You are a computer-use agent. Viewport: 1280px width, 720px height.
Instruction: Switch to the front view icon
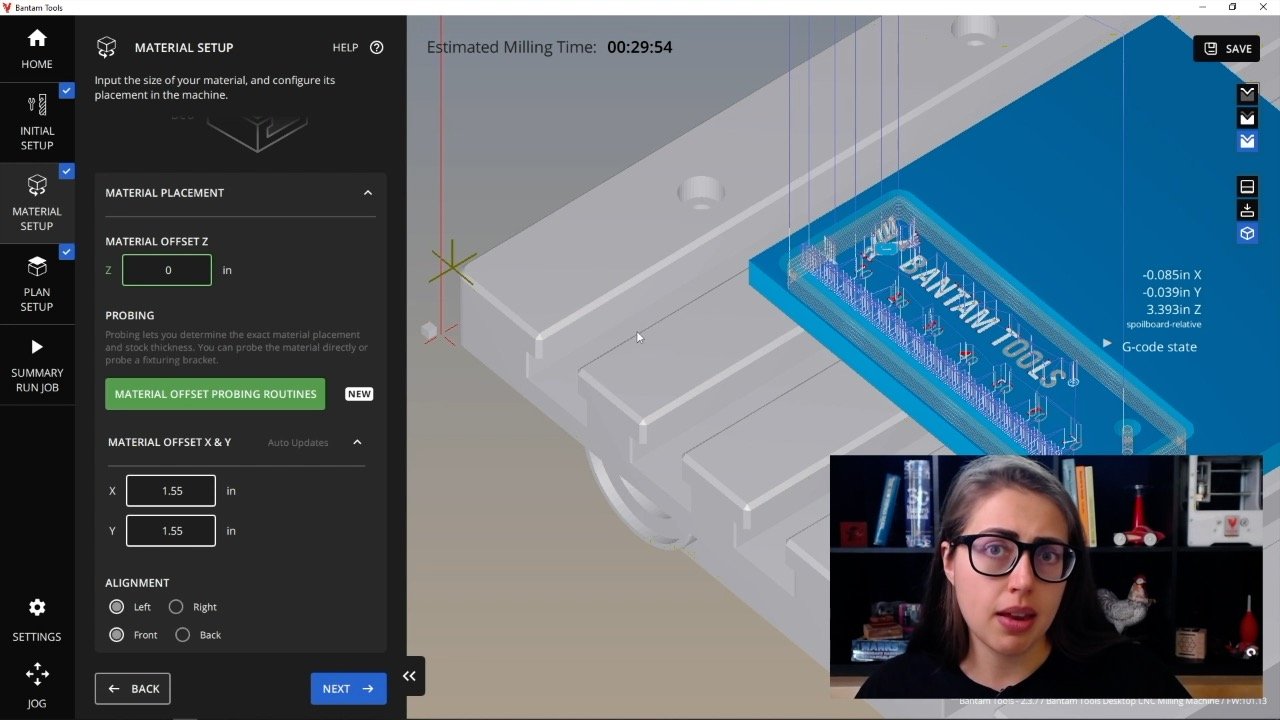click(x=1247, y=187)
